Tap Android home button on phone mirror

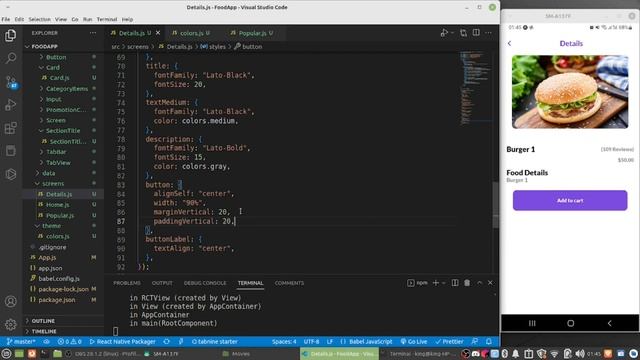coord(570,323)
